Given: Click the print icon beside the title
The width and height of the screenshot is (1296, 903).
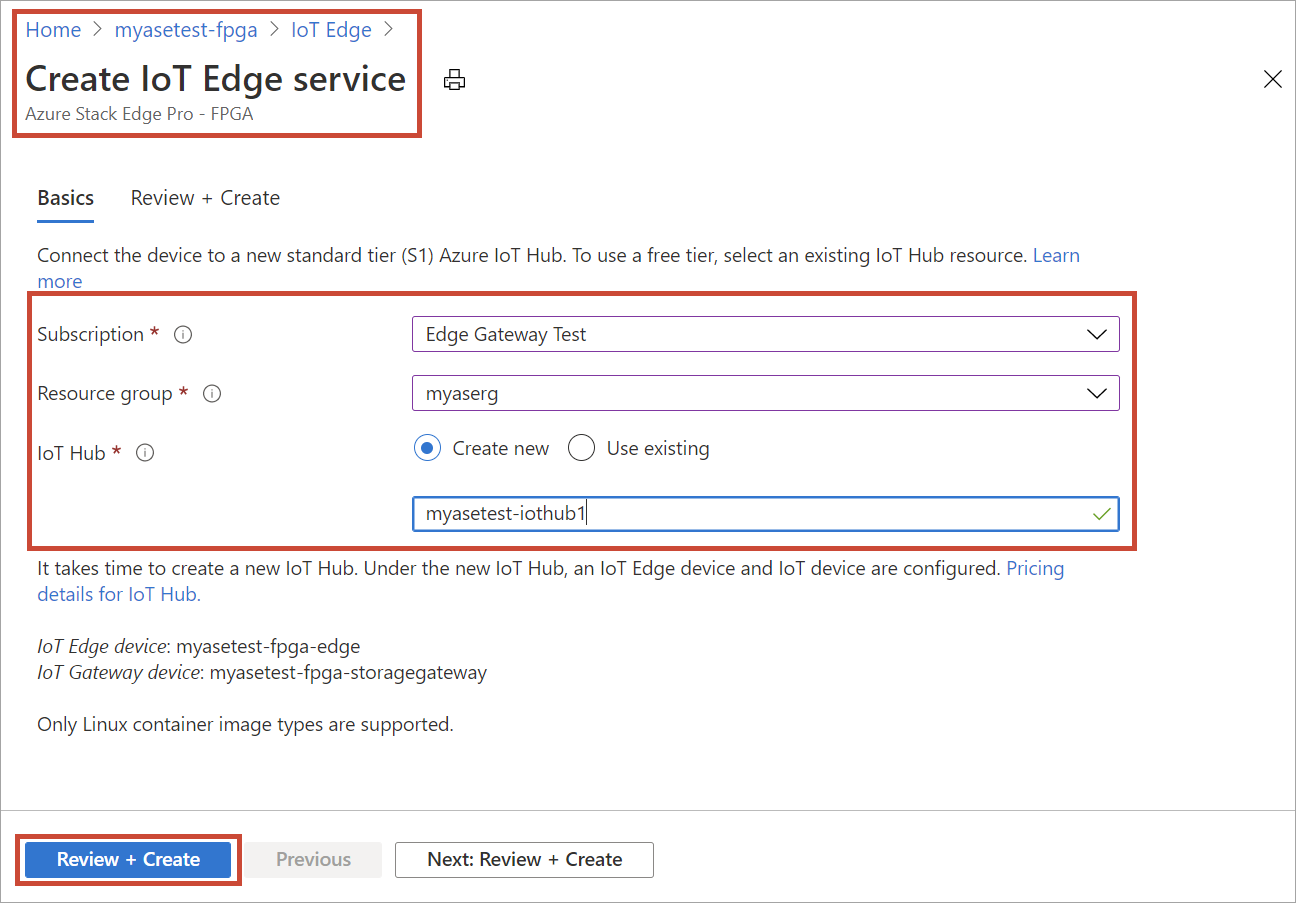Looking at the screenshot, I should click(455, 80).
